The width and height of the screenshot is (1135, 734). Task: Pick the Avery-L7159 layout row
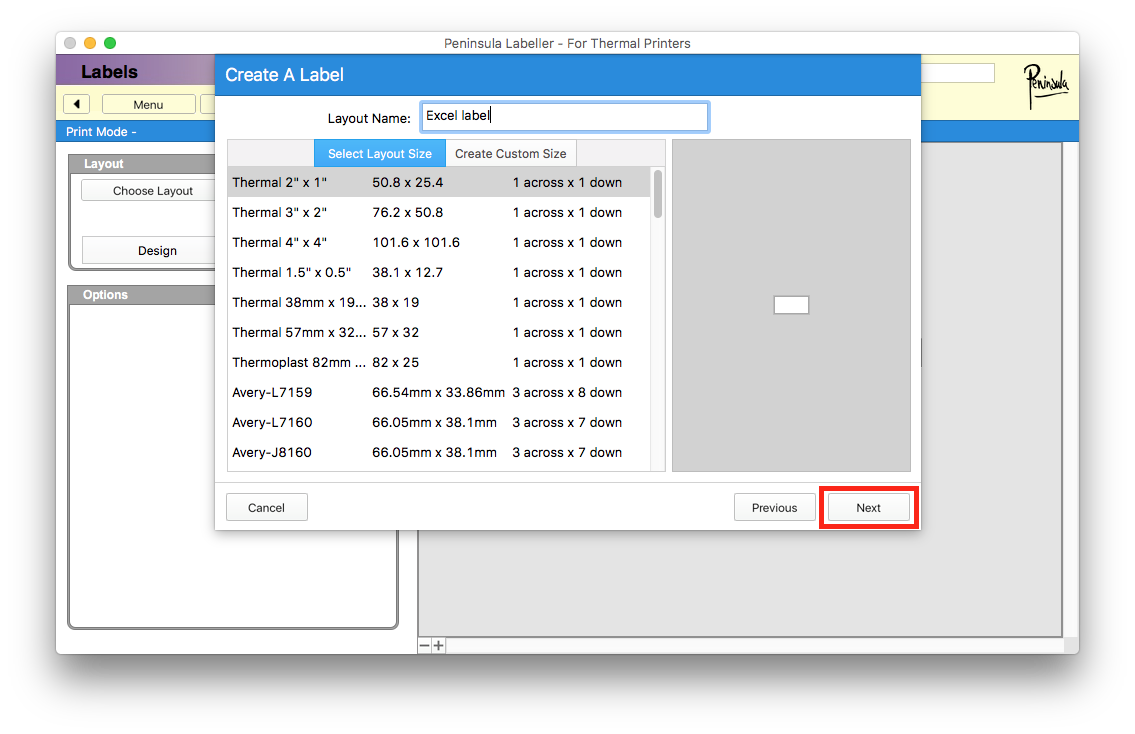(x=439, y=392)
